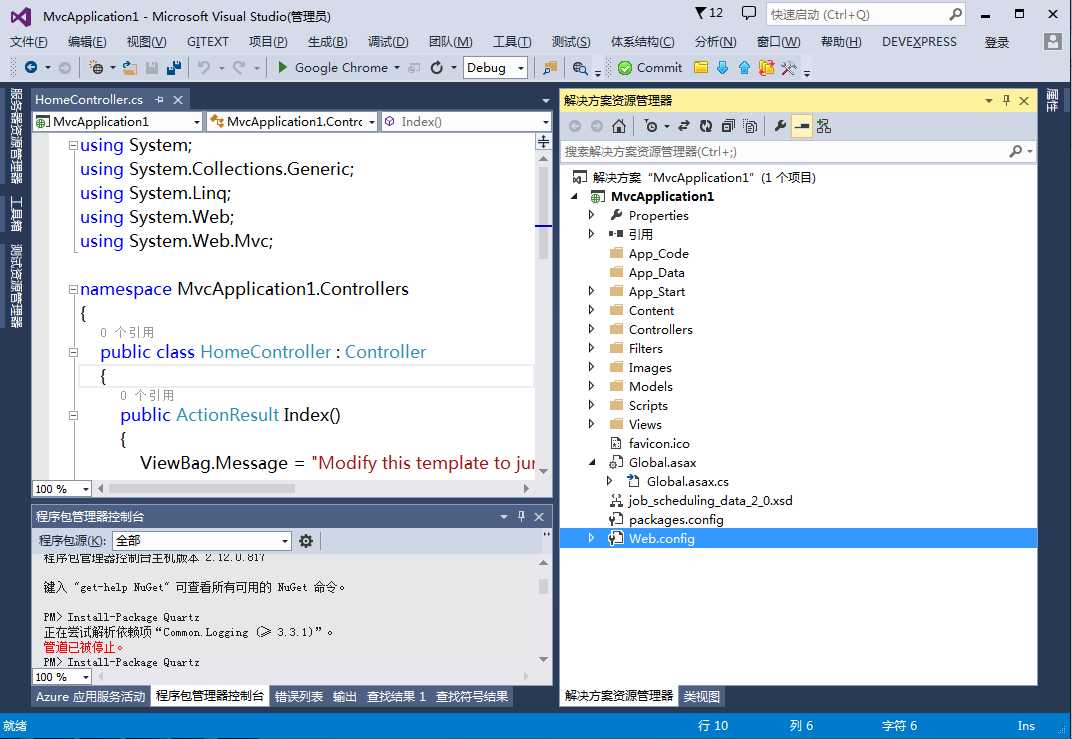
Task: Click the user account avatar icon
Action: [x=1053, y=42]
